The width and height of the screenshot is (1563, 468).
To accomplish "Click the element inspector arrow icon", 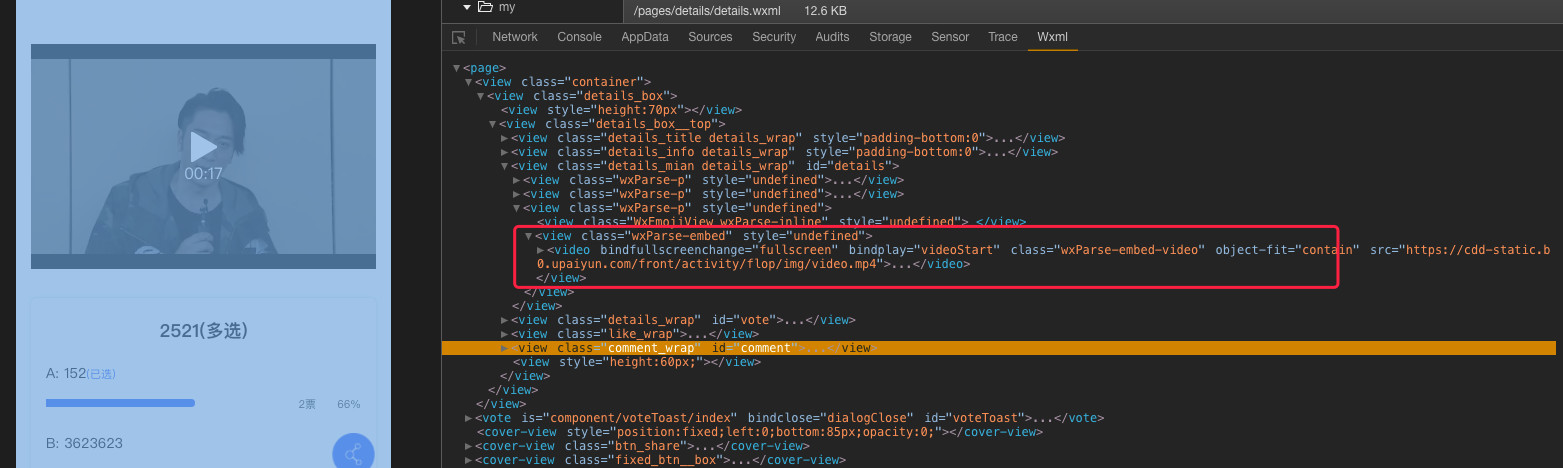I will pos(459,37).
